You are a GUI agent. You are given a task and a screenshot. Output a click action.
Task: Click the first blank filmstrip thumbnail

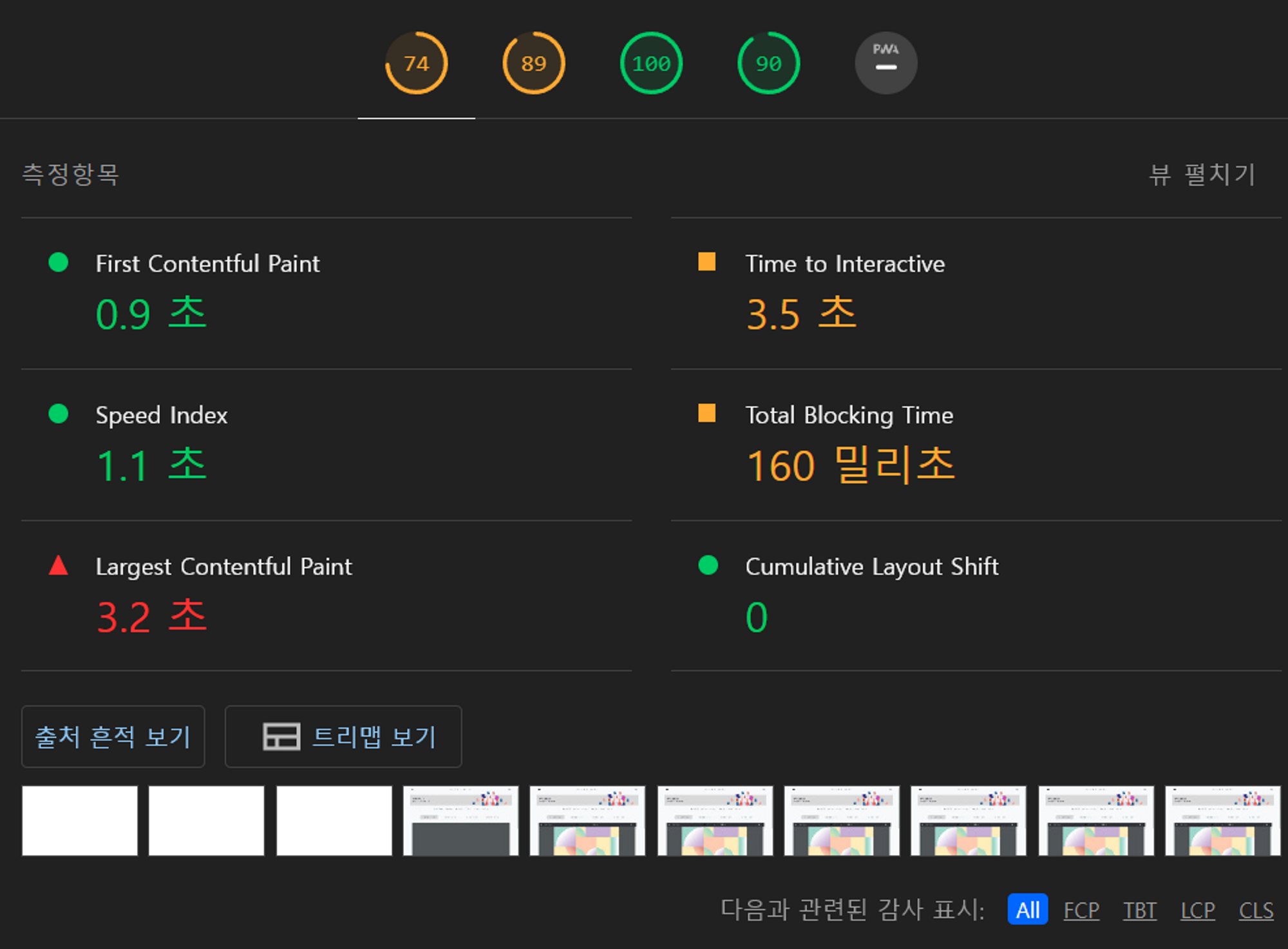[79, 820]
